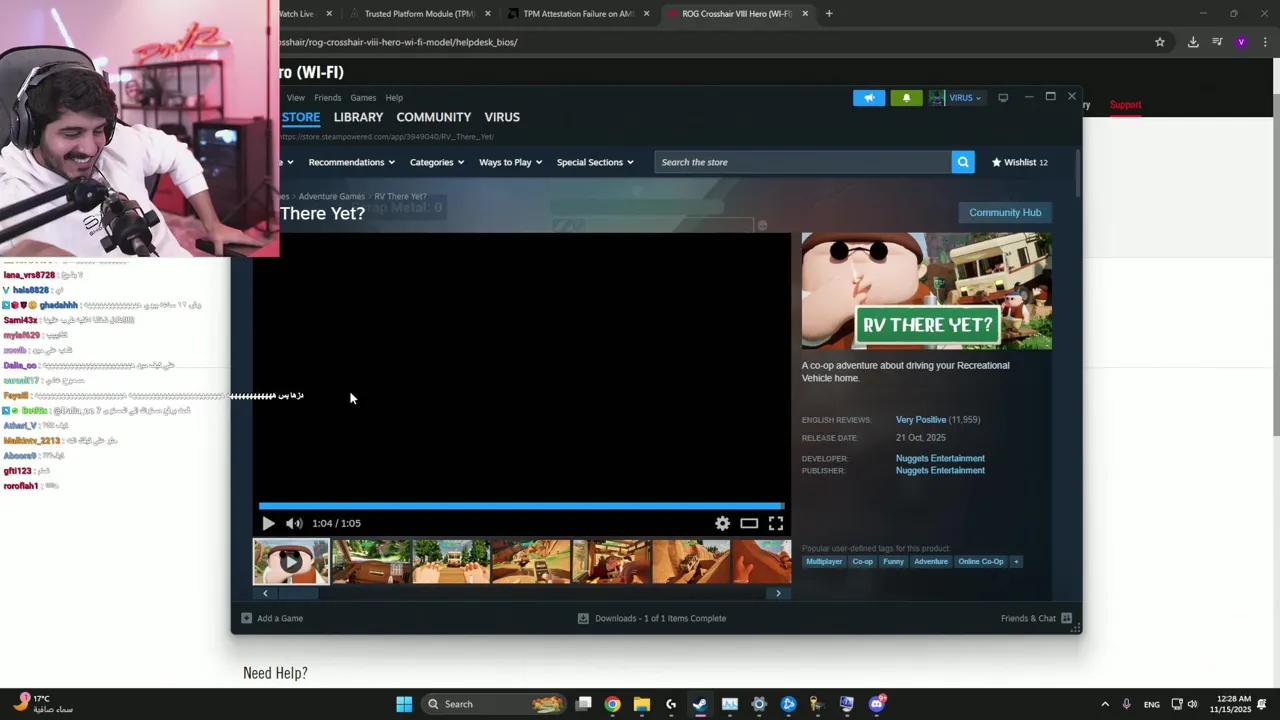This screenshot has height=720, width=1280.
Task: Open Steam announcements megaphone button
Action: (x=869, y=98)
